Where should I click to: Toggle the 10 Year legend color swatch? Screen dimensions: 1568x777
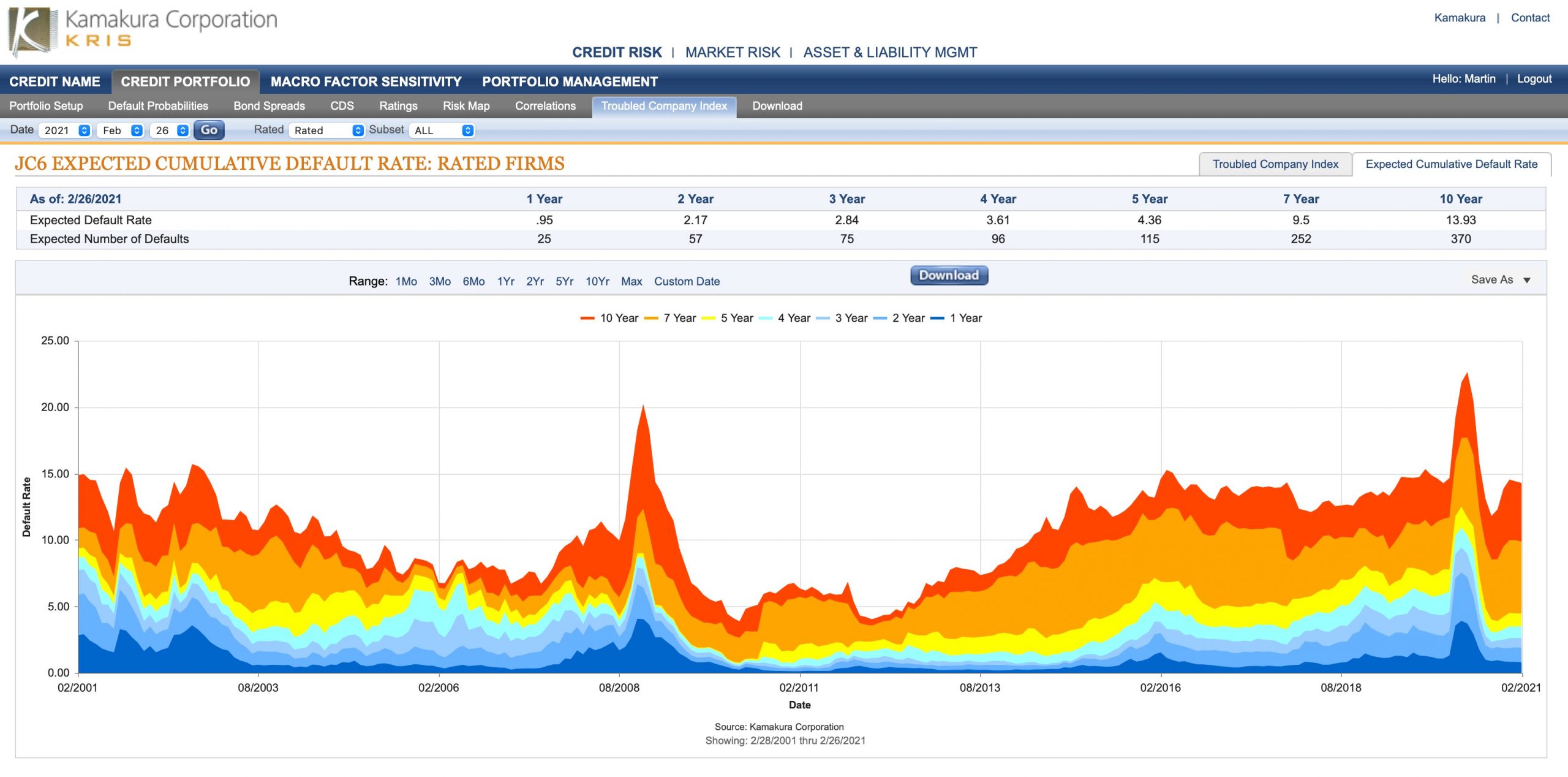pos(587,318)
